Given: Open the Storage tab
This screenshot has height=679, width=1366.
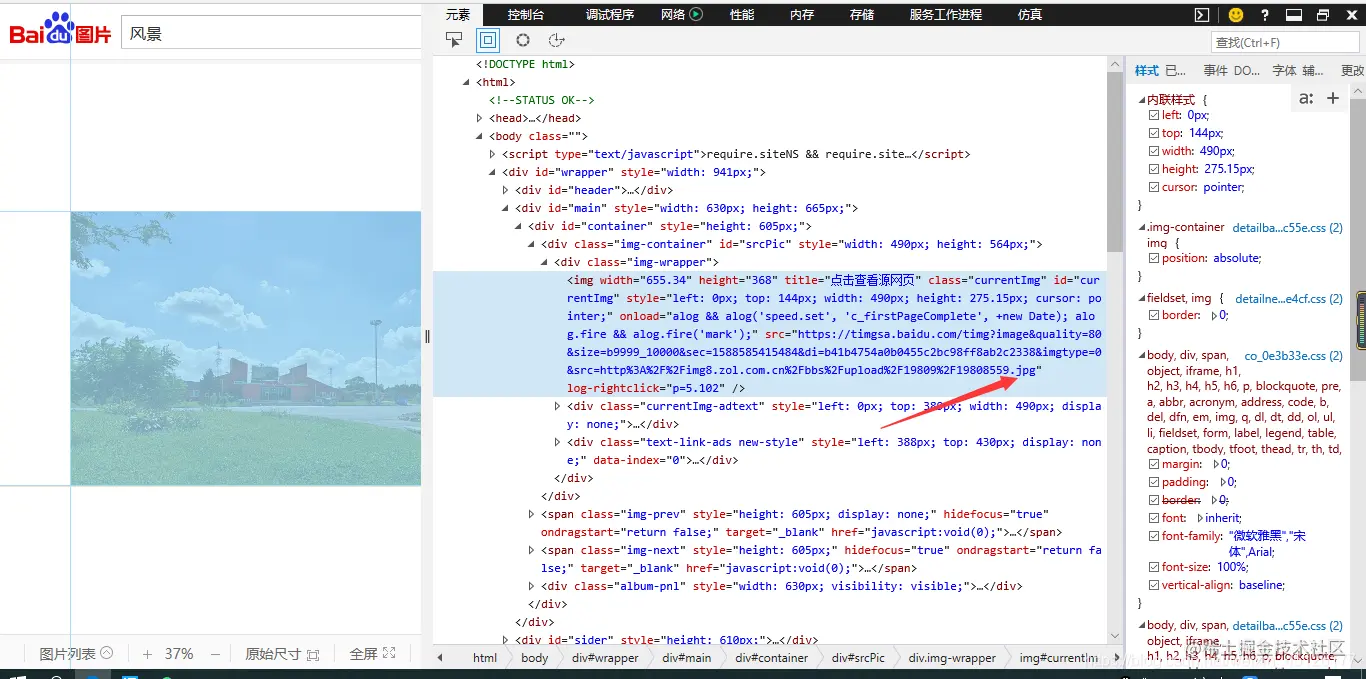Looking at the screenshot, I should tap(862, 14).
